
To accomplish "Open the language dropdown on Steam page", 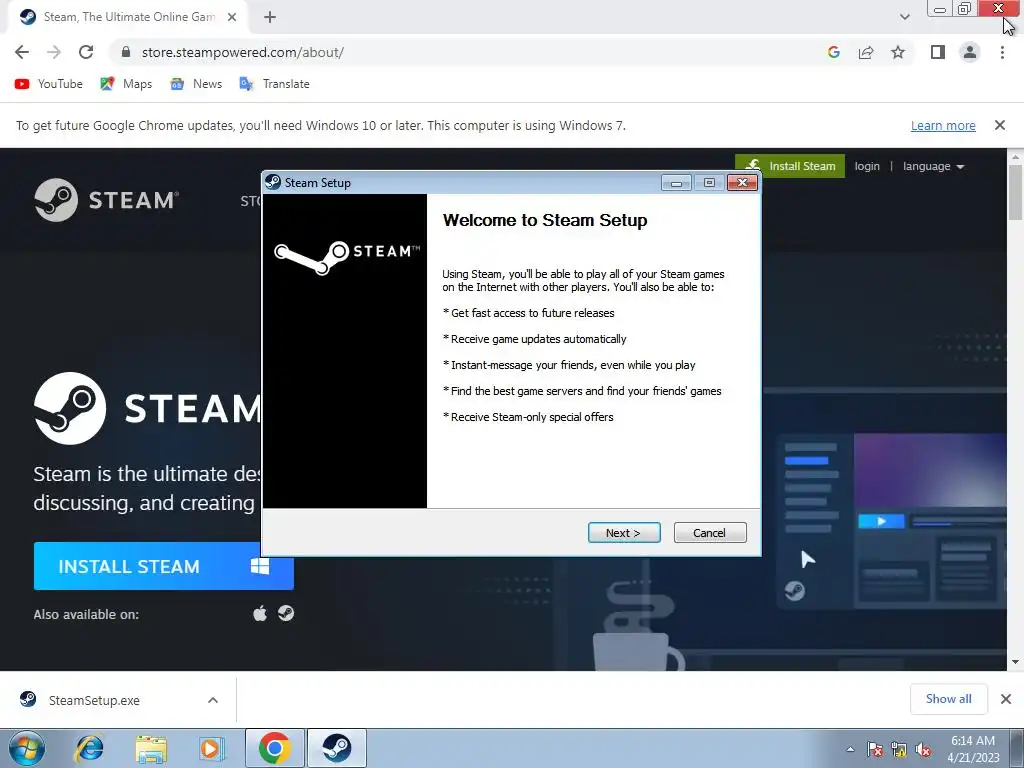I will (933, 166).
